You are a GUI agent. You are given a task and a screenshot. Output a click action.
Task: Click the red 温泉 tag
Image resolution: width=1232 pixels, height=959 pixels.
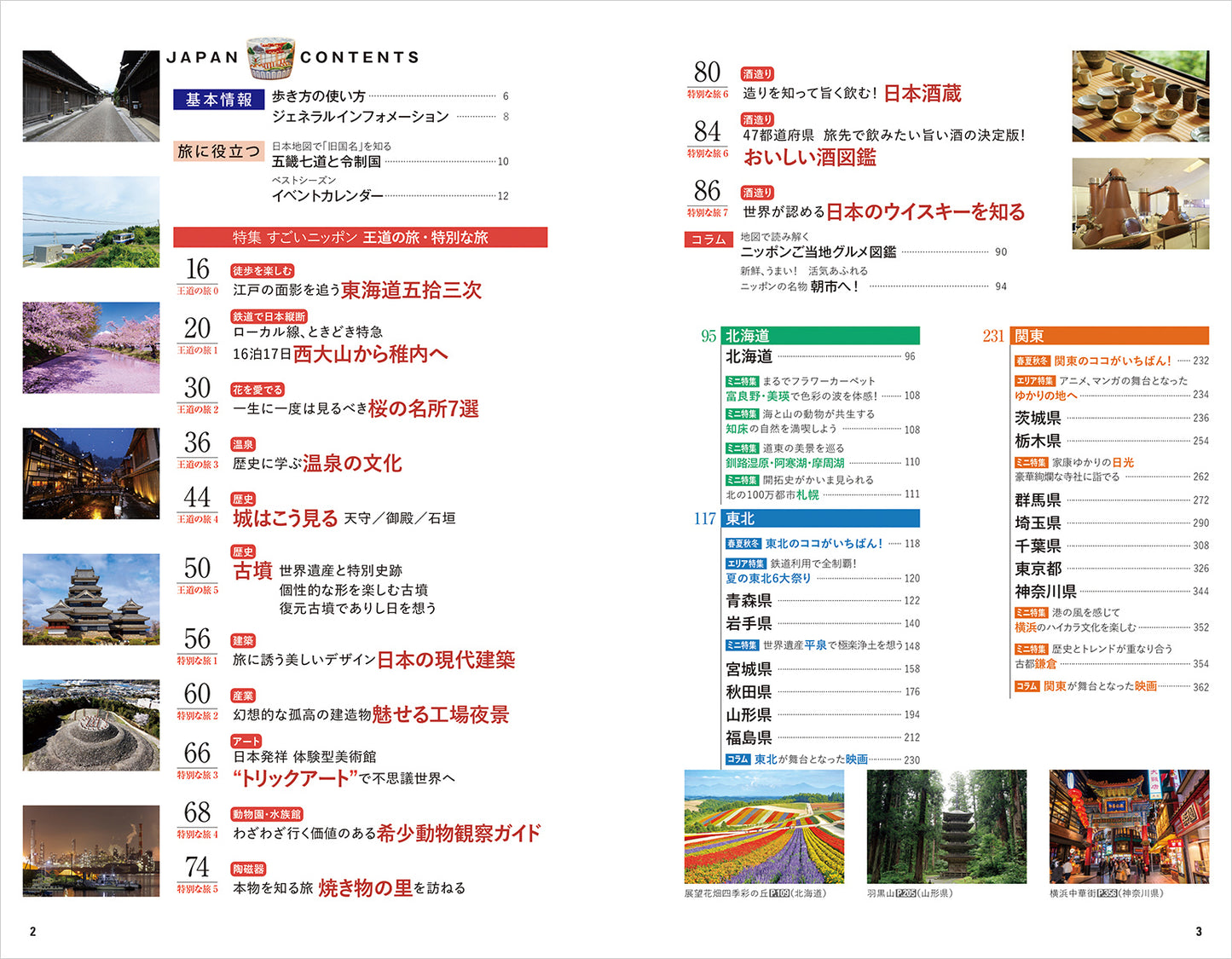[x=243, y=444]
